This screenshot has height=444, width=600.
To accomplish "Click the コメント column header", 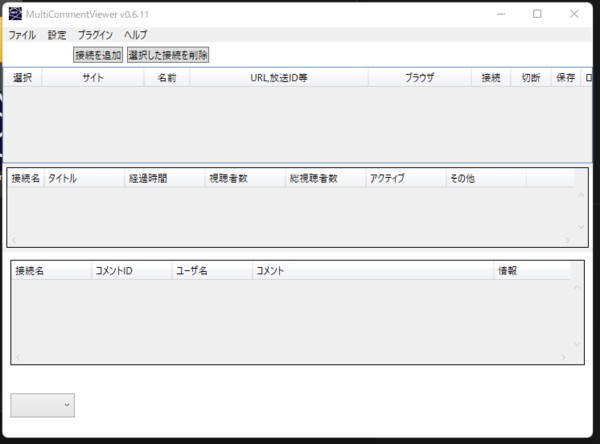I will pos(373,271).
